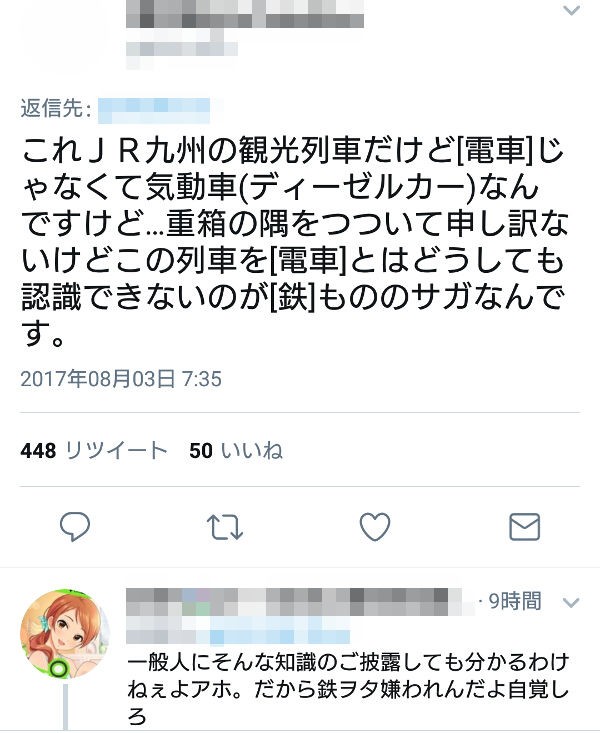Select the main tweet text about JR九州
Screen dimensions: 600x733
point(295,242)
